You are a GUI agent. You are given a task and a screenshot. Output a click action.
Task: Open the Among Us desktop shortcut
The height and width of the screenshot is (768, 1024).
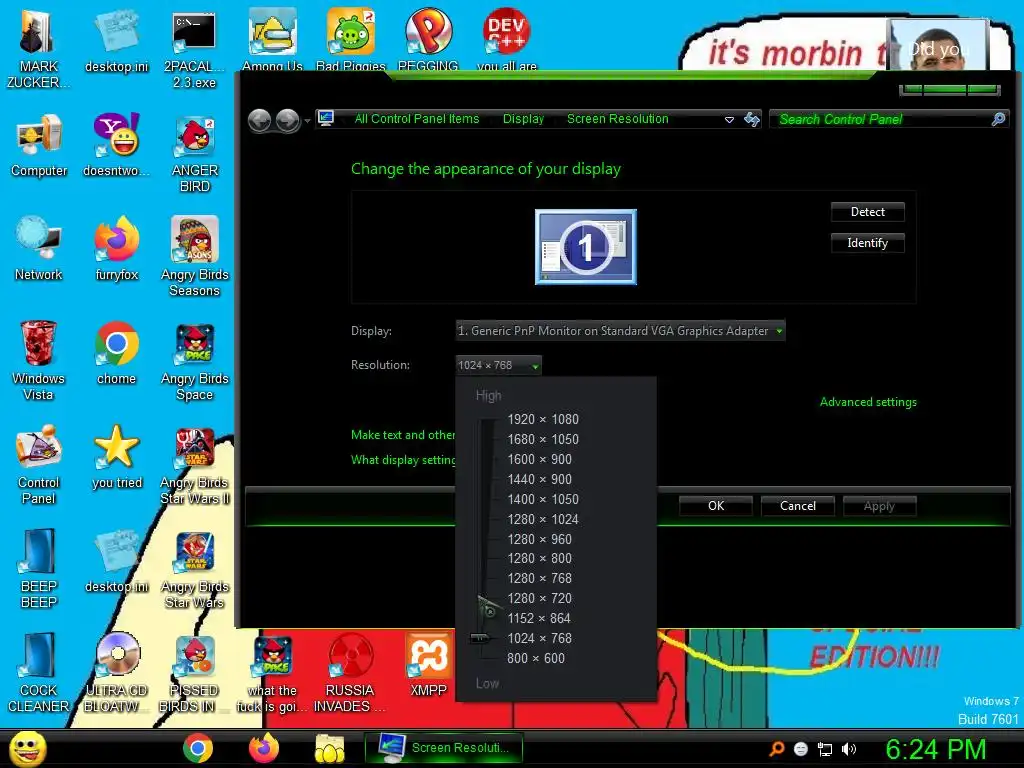coord(272,39)
